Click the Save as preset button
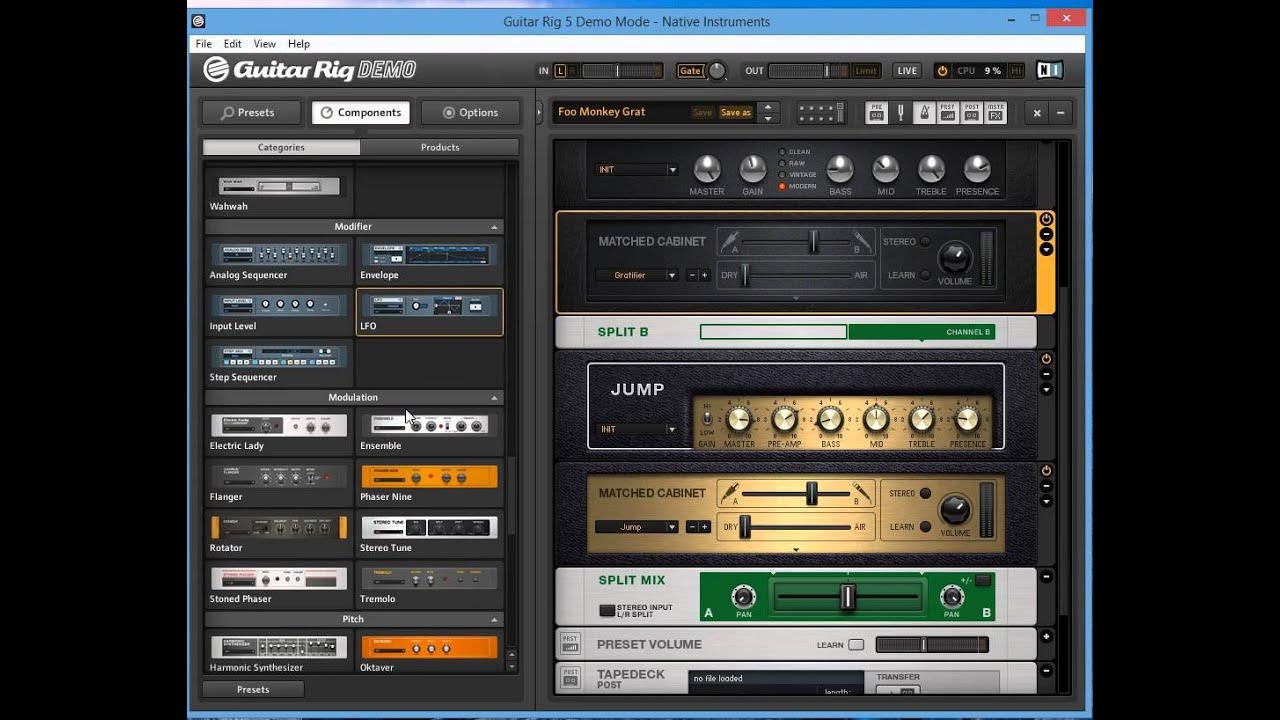The height and width of the screenshot is (720, 1280). [x=735, y=113]
